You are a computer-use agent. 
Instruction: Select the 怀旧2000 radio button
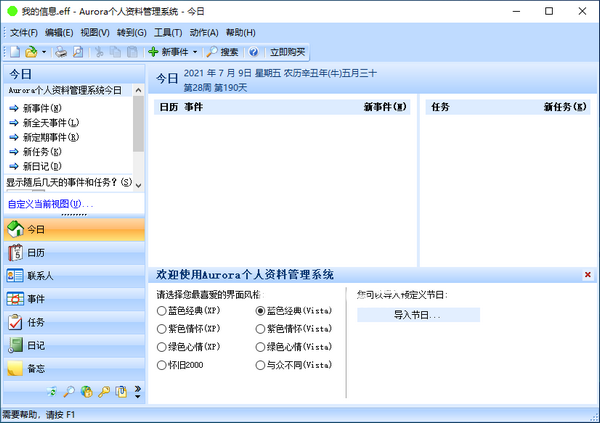coord(161,365)
